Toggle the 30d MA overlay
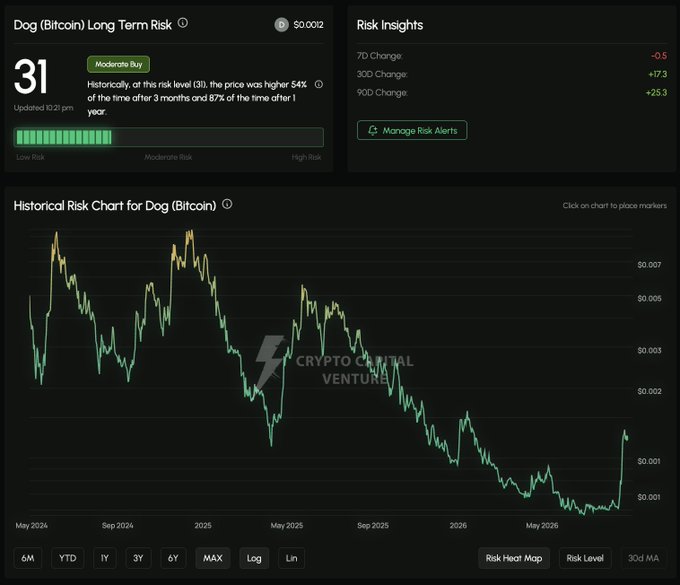 [x=644, y=558]
